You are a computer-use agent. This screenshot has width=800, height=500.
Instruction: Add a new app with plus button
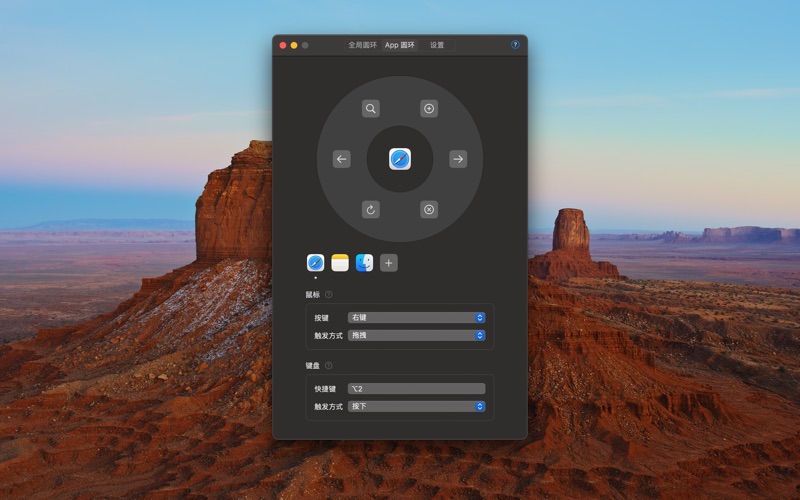click(389, 263)
